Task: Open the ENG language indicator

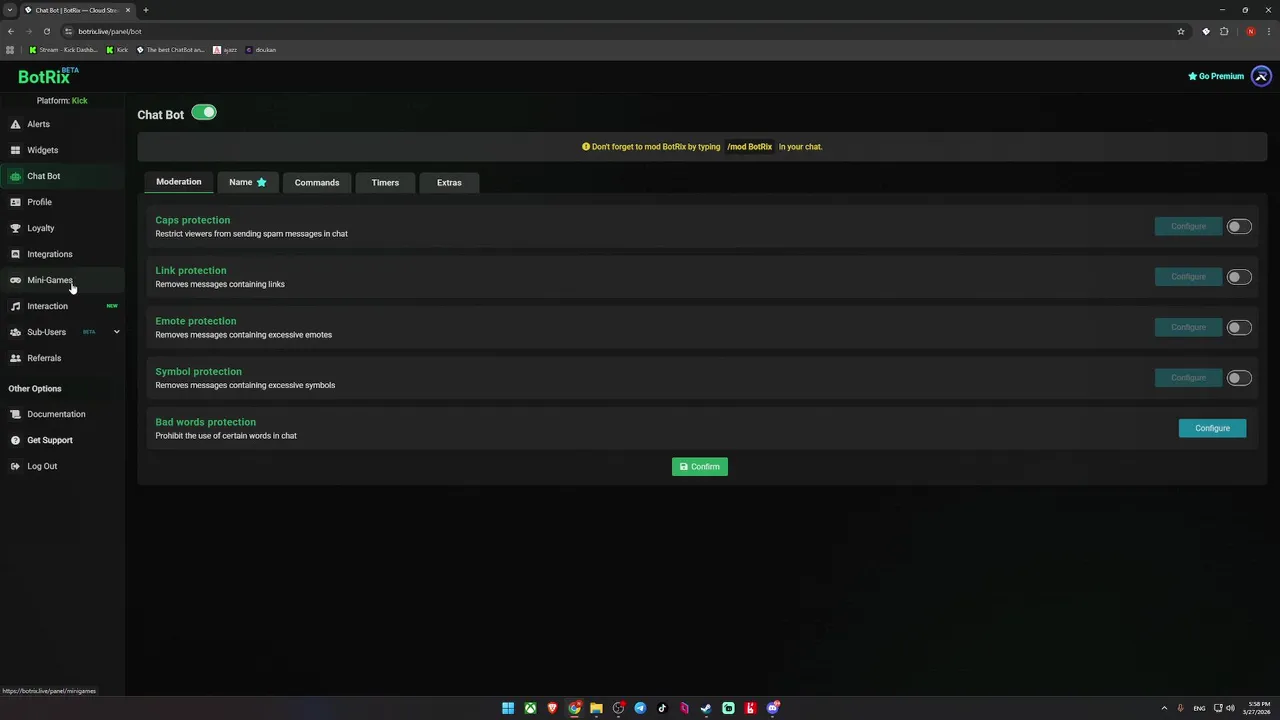Action: click(1199, 708)
